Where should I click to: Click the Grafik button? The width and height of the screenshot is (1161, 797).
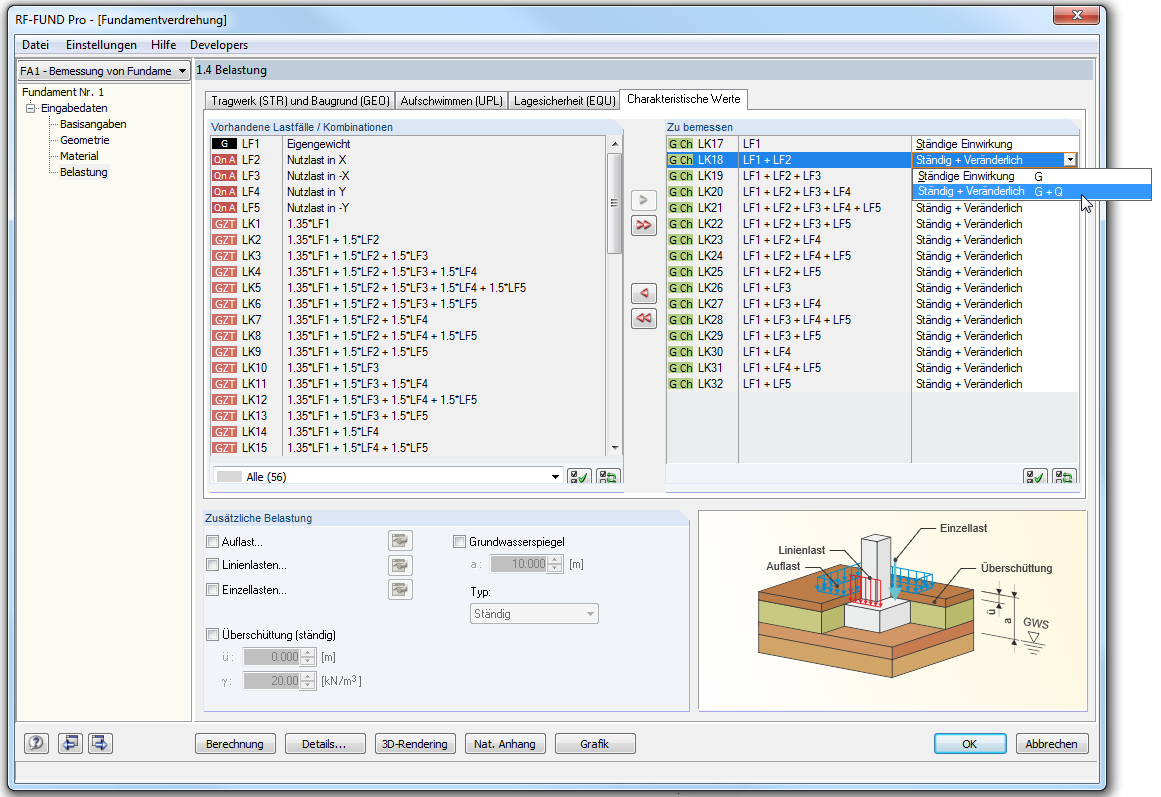point(595,744)
